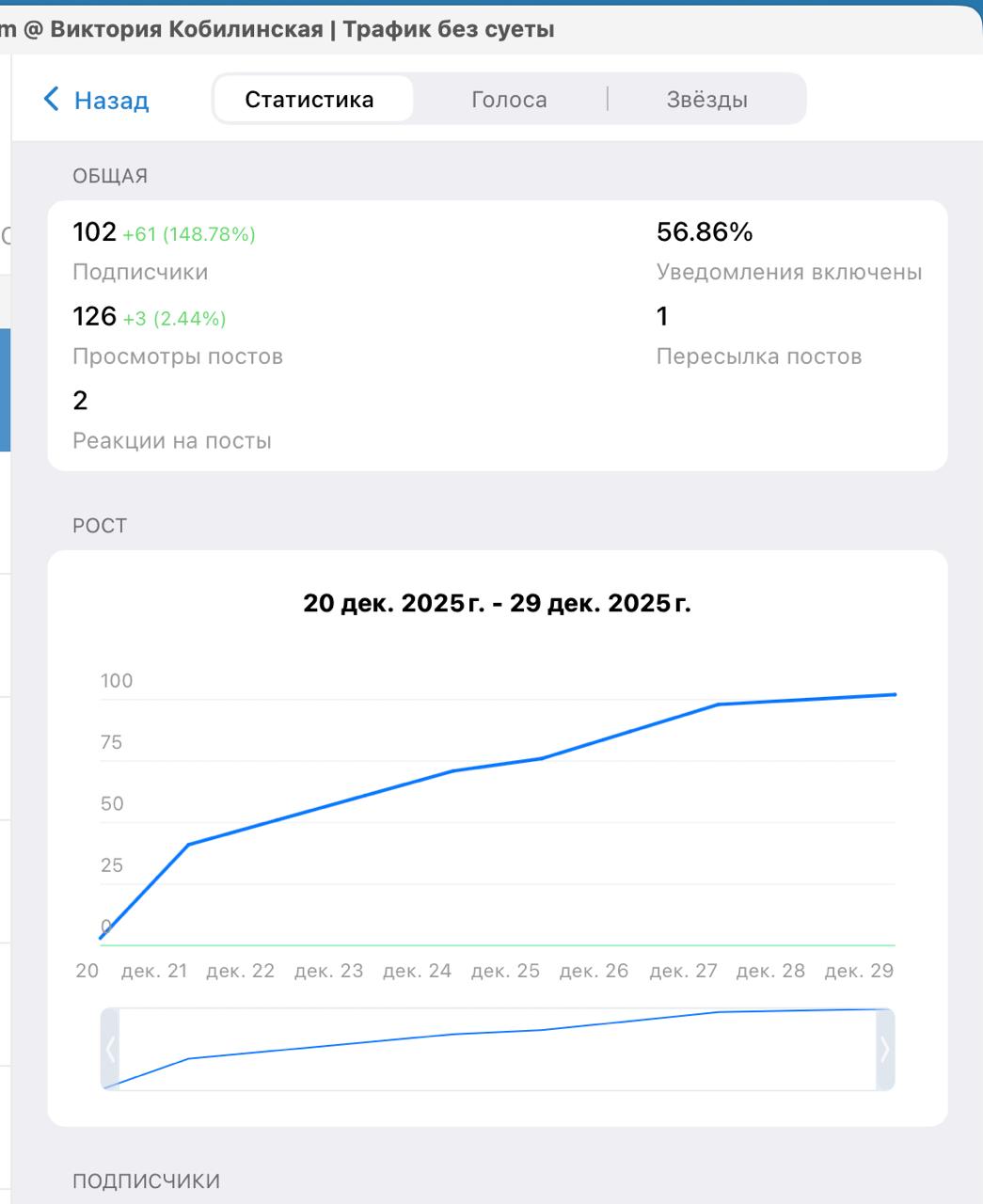The width and height of the screenshot is (983, 1204).
Task: Click the 56.86% notifications enabled value
Action: (x=705, y=232)
